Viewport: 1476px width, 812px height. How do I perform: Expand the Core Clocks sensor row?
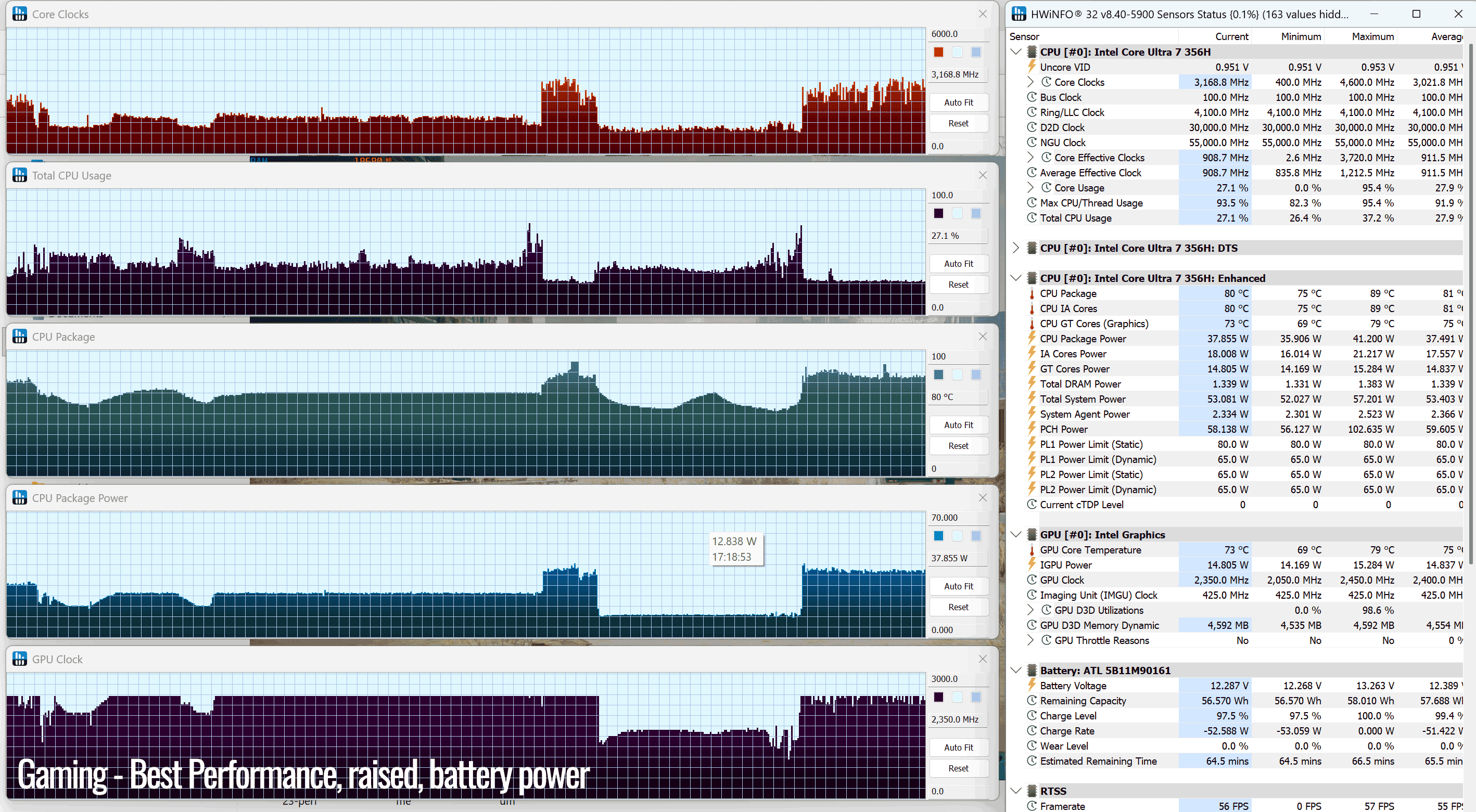[x=1030, y=82]
